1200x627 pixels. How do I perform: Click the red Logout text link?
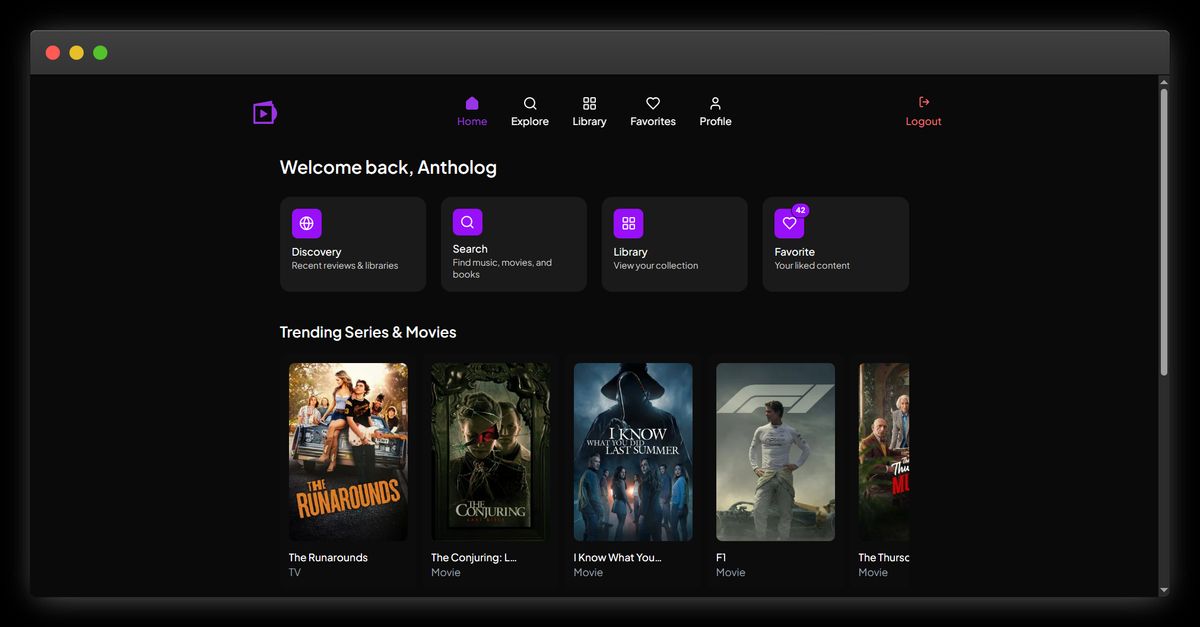click(924, 122)
